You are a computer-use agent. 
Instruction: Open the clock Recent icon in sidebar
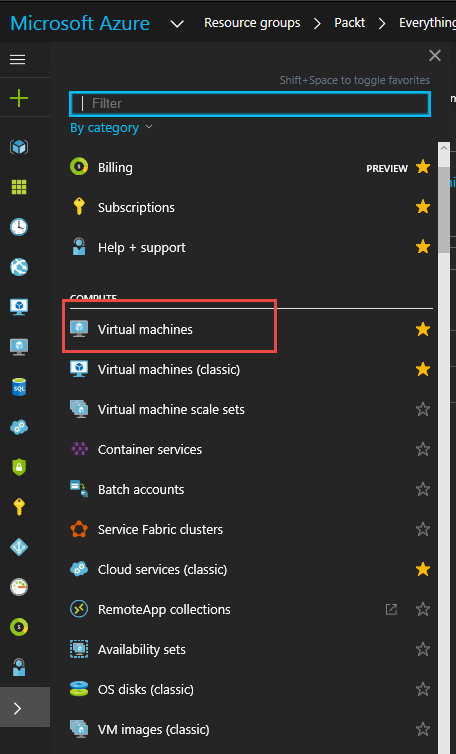pyautogui.click(x=19, y=226)
